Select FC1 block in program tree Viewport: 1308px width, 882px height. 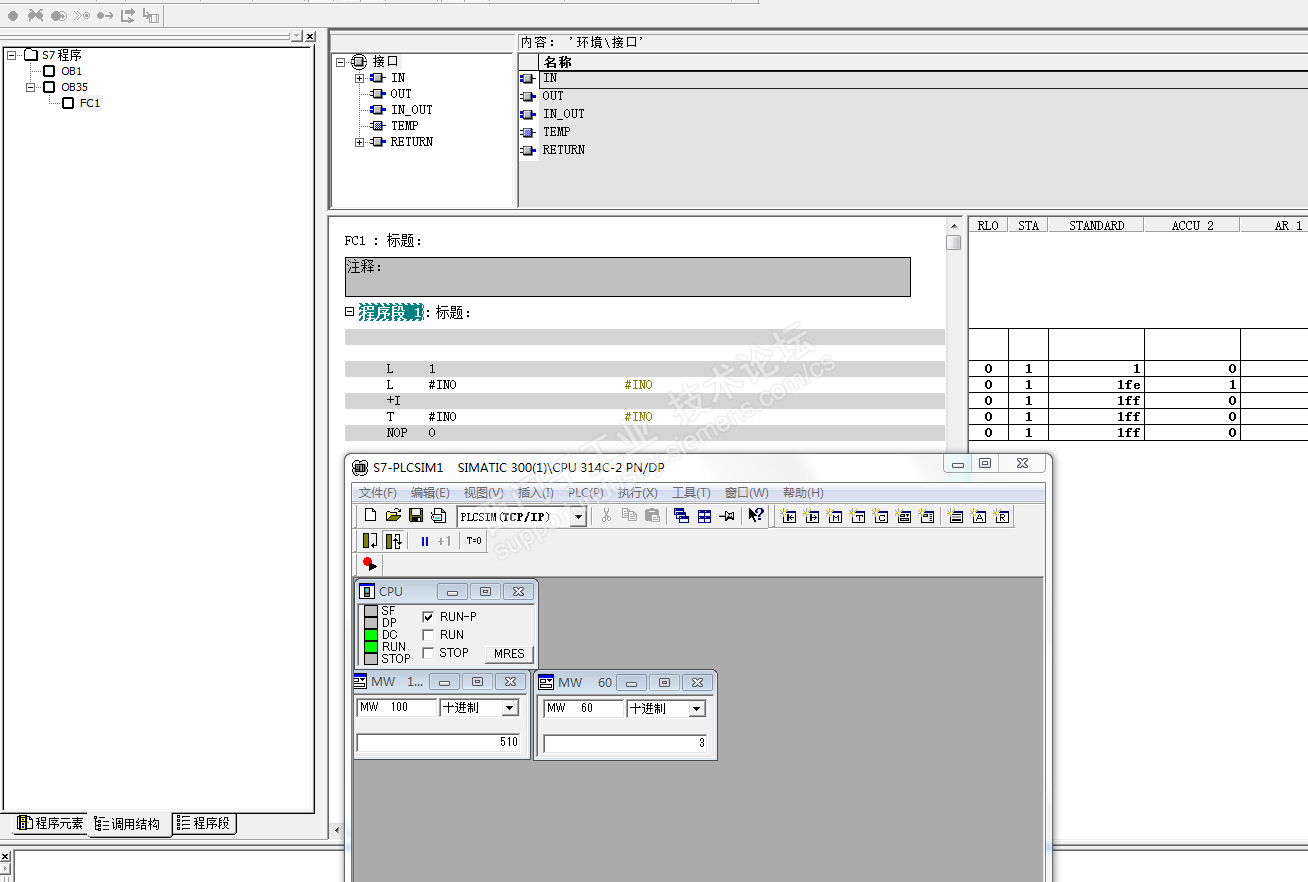89,103
